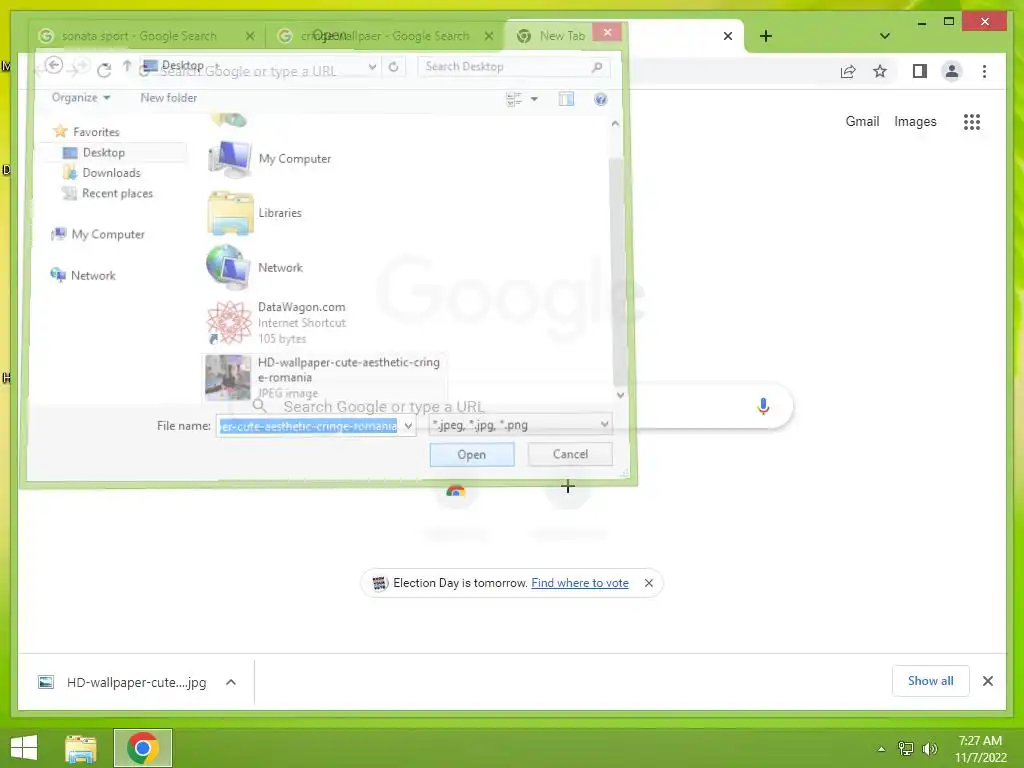Bookmark this tab with the star icon
The height and width of the screenshot is (768, 1024).
coord(880,71)
